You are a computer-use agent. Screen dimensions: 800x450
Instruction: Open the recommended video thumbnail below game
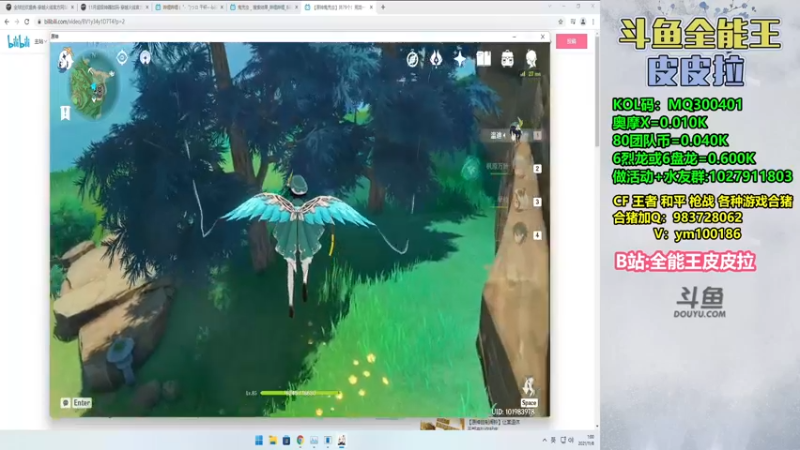point(442,423)
